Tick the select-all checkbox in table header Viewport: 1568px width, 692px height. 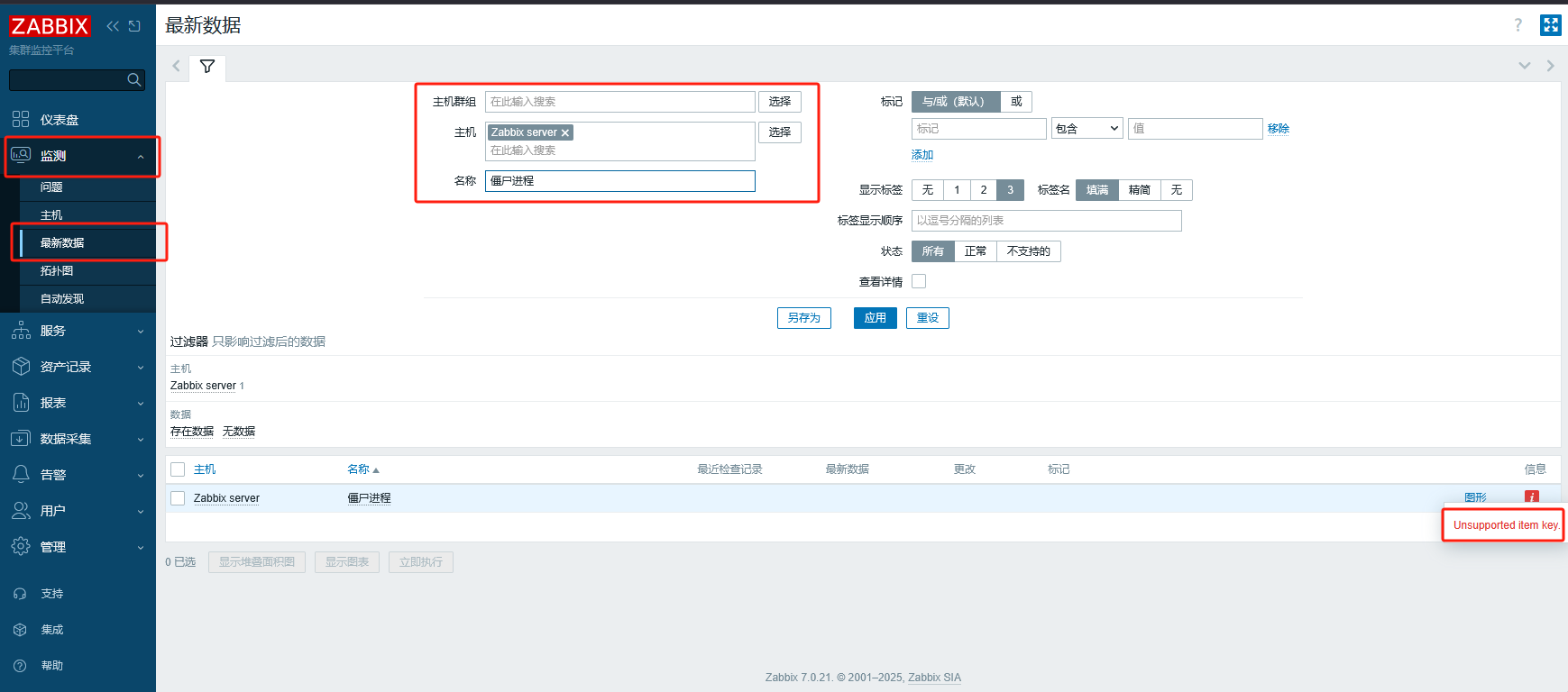pos(178,469)
